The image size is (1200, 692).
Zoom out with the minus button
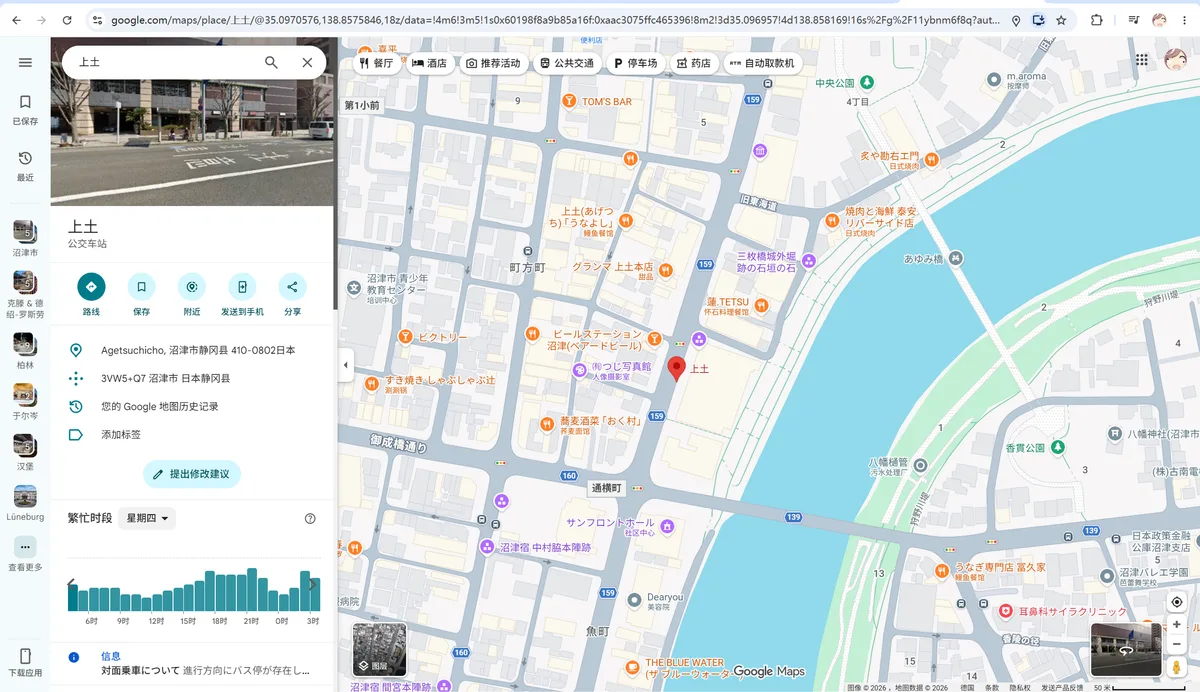point(1177,644)
